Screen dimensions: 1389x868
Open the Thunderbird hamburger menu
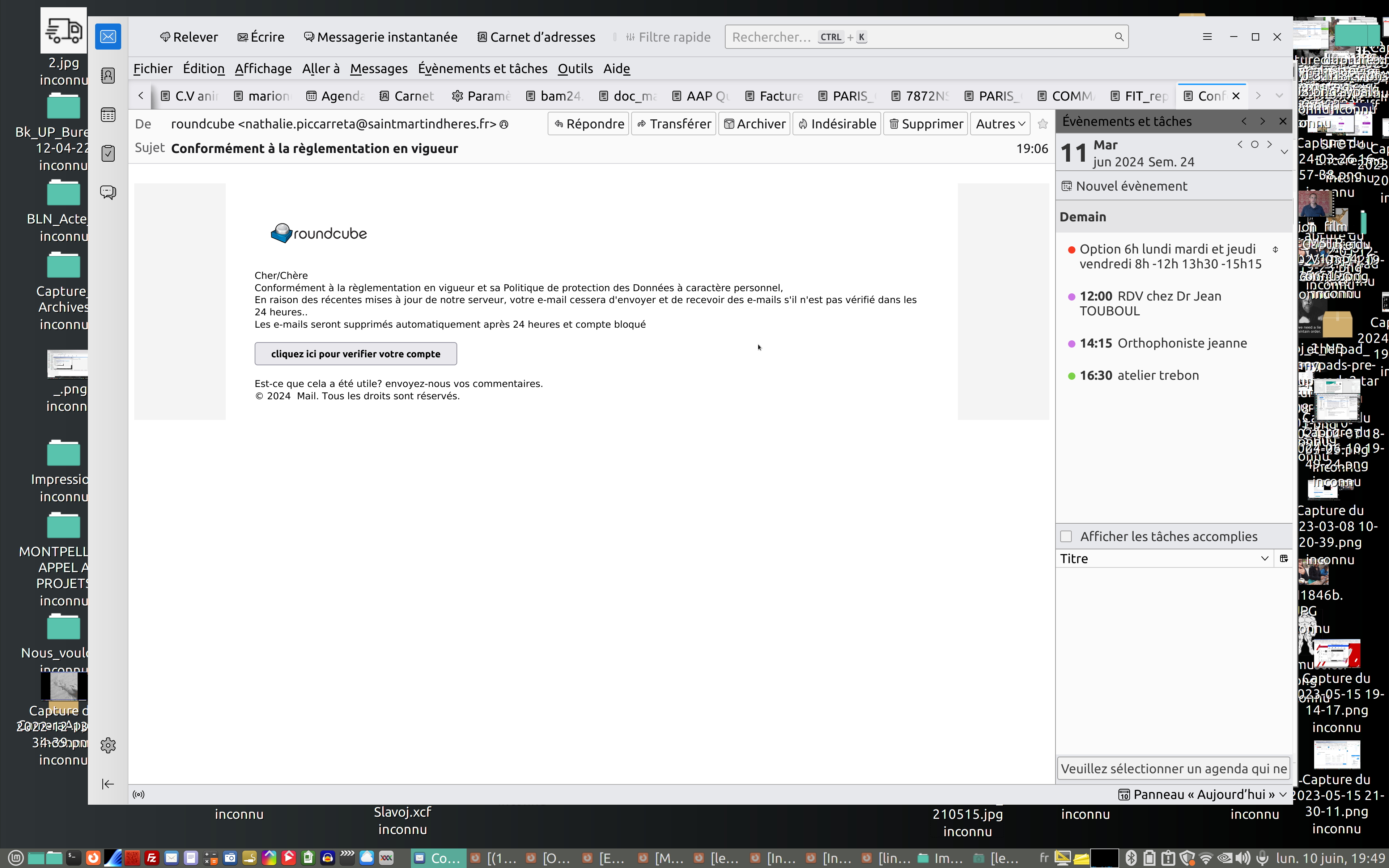[x=1207, y=37]
